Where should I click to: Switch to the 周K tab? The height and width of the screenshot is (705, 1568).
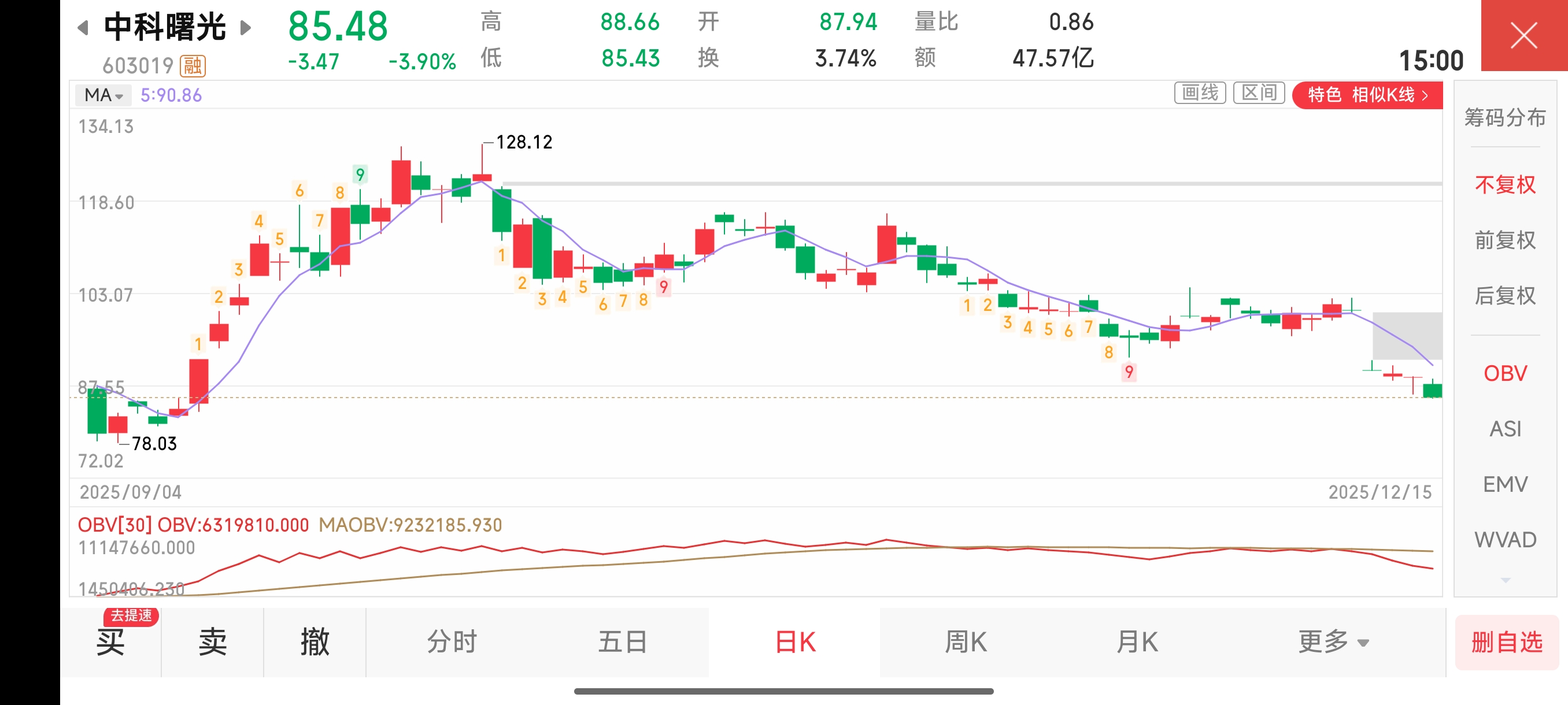pos(965,642)
